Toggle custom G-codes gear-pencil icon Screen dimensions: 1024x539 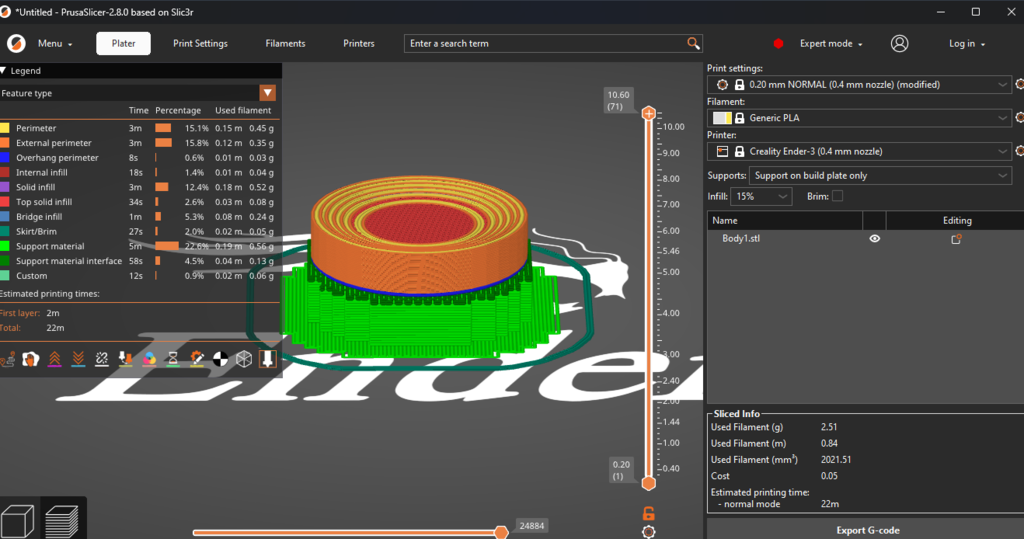pos(197,359)
